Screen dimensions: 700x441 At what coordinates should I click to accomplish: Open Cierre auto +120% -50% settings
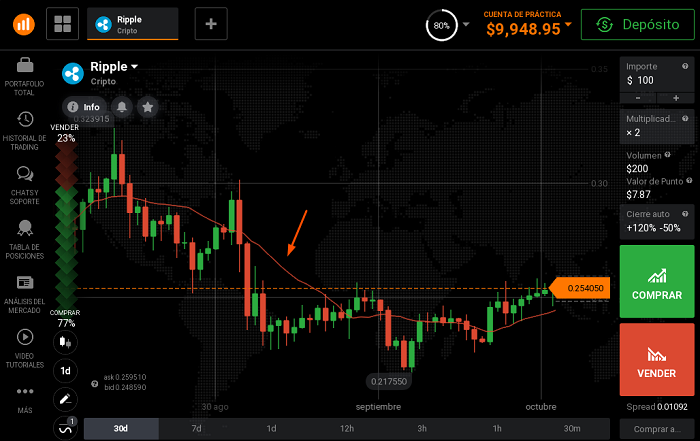[657, 222]
